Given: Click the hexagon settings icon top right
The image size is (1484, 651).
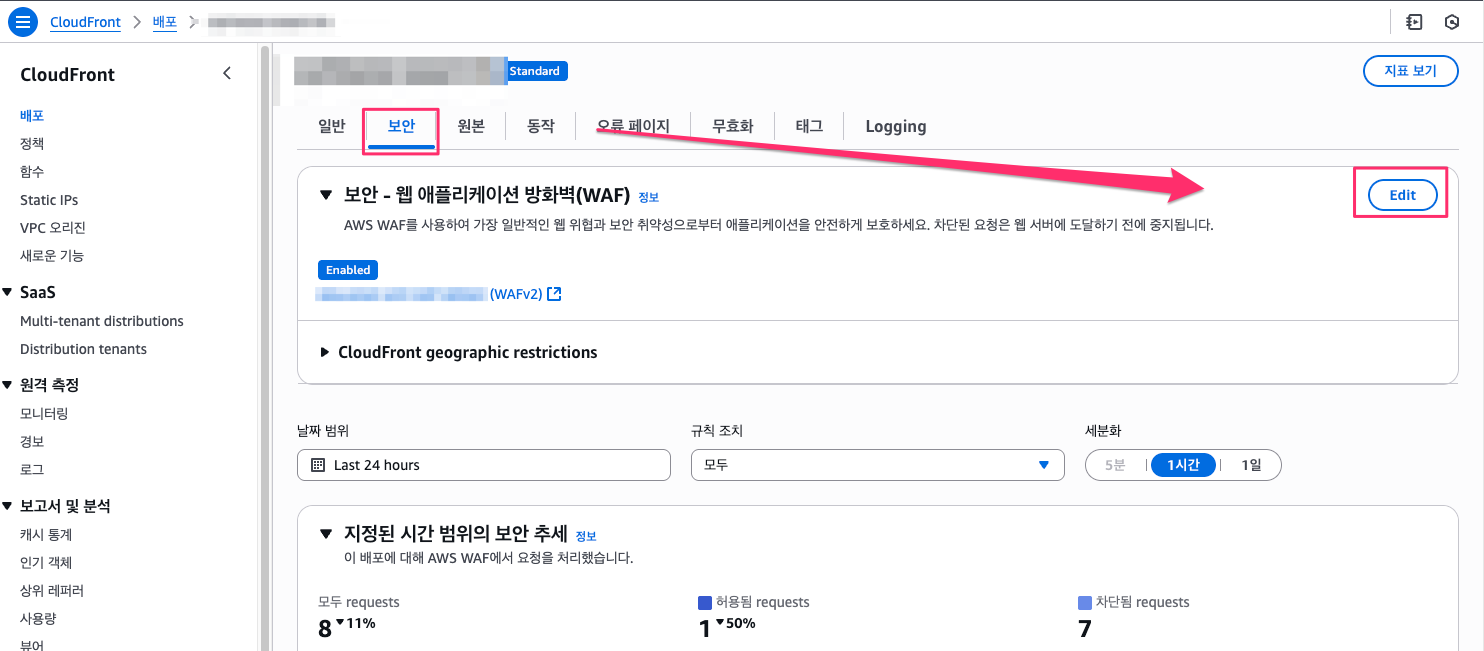Looking at the screenshot, I should [1452, 21].
